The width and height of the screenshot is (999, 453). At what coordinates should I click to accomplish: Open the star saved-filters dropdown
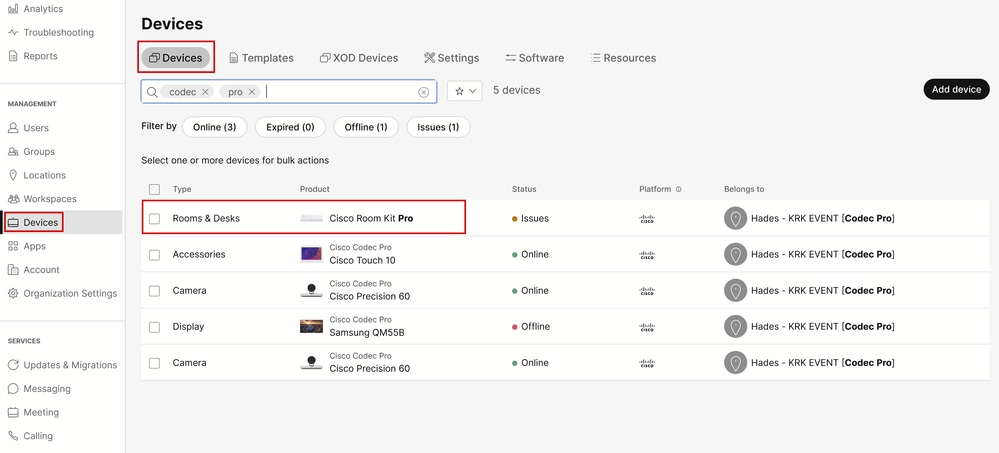(x=464, y=91)
